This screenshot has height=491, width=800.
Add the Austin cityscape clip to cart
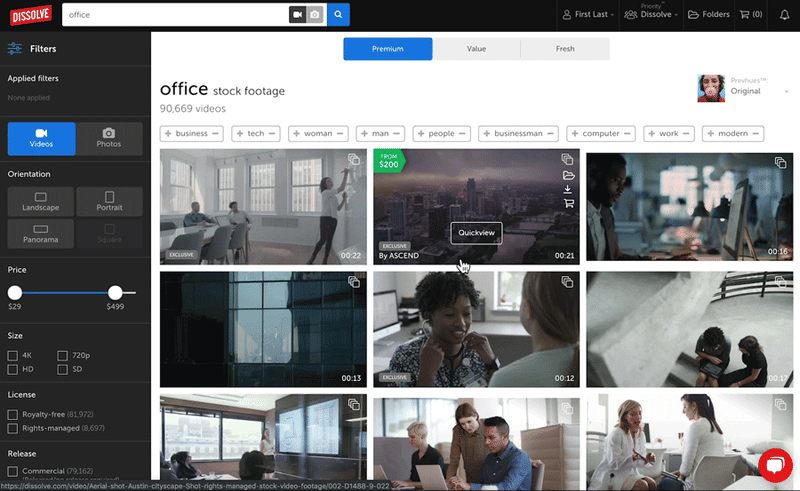[x=568, y=203]
